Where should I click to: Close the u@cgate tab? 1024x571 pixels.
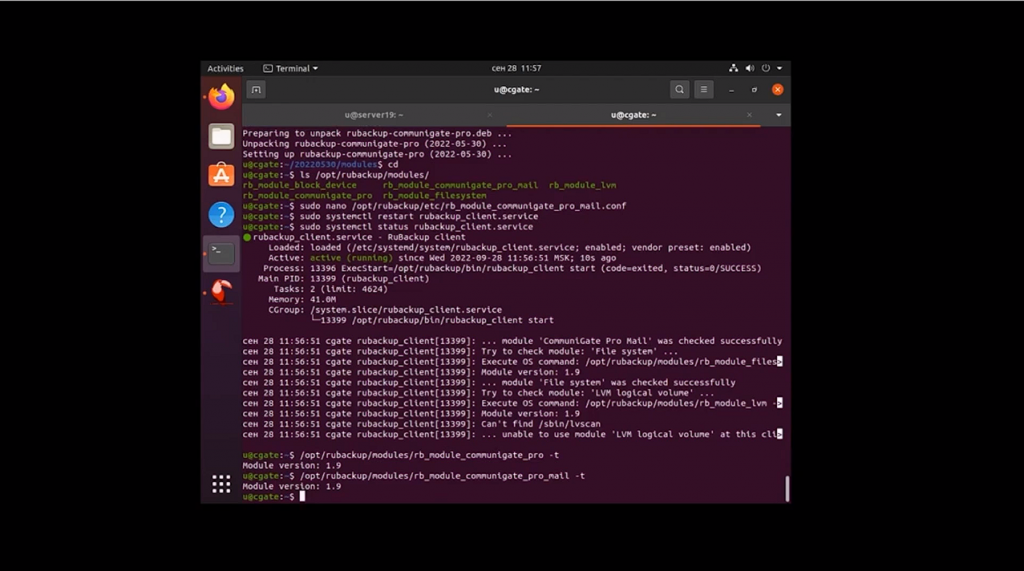[749, 115]
